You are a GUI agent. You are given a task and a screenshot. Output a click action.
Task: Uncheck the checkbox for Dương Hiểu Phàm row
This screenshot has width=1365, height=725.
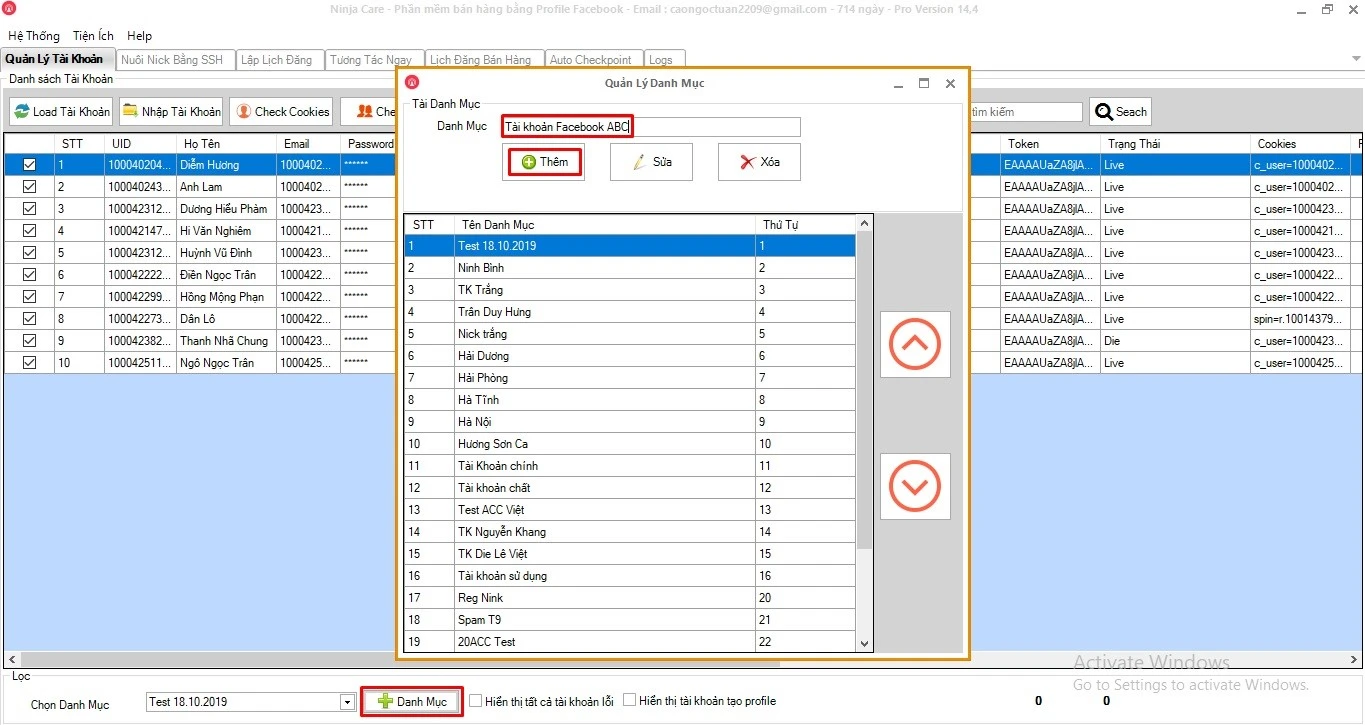(x=29, y=209)
